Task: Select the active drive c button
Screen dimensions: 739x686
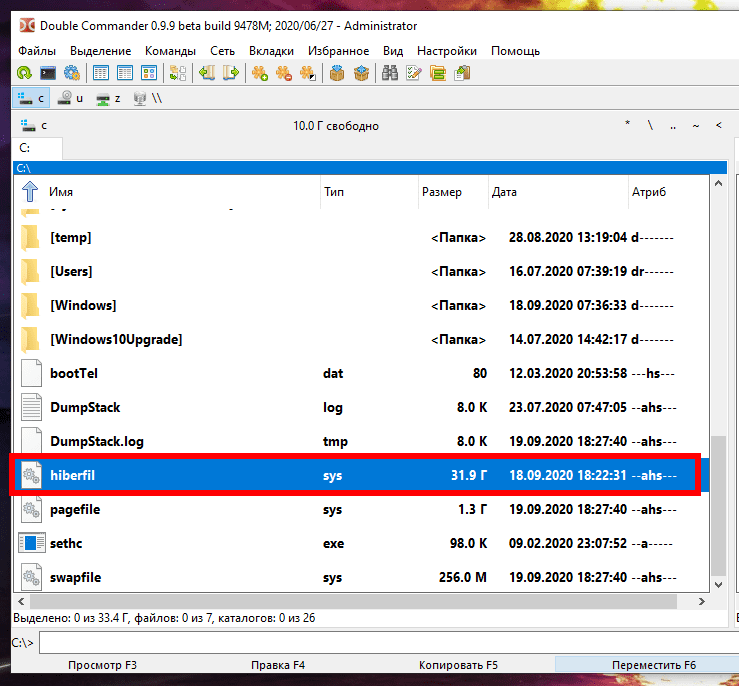Action: click(x=31, y=98)
